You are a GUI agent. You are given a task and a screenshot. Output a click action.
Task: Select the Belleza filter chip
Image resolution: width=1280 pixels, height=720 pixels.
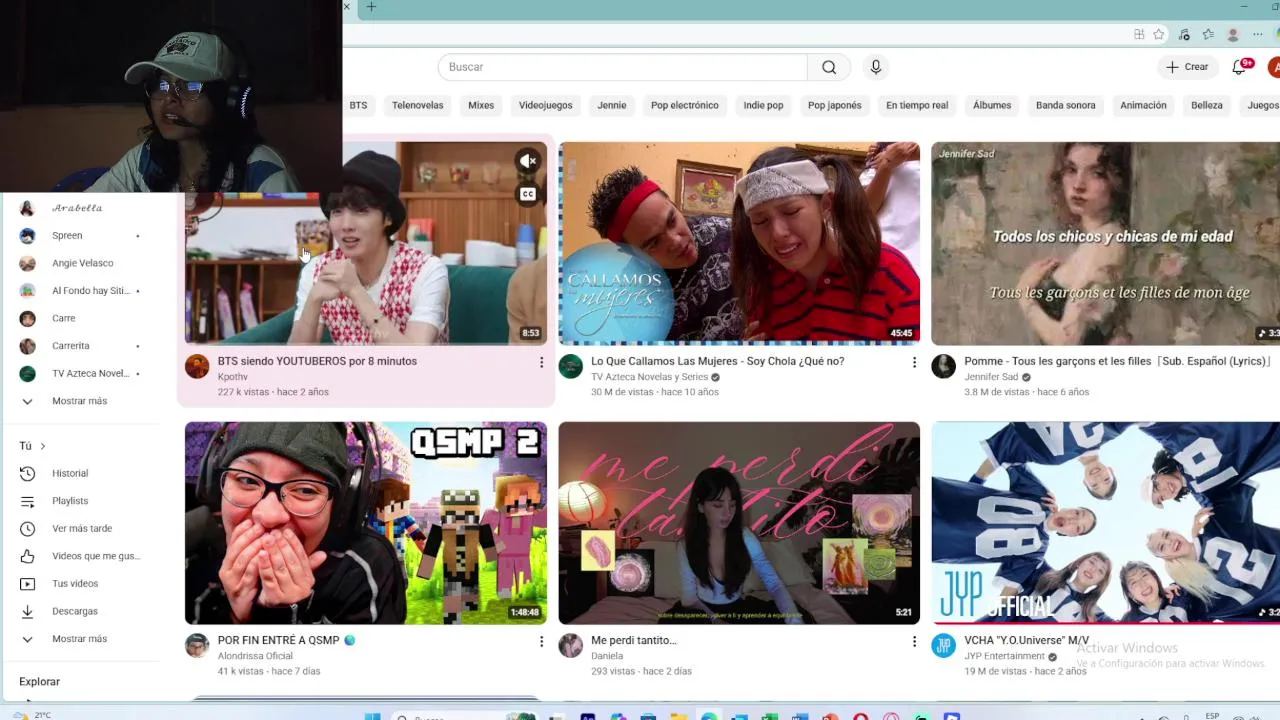(1207, 105)
